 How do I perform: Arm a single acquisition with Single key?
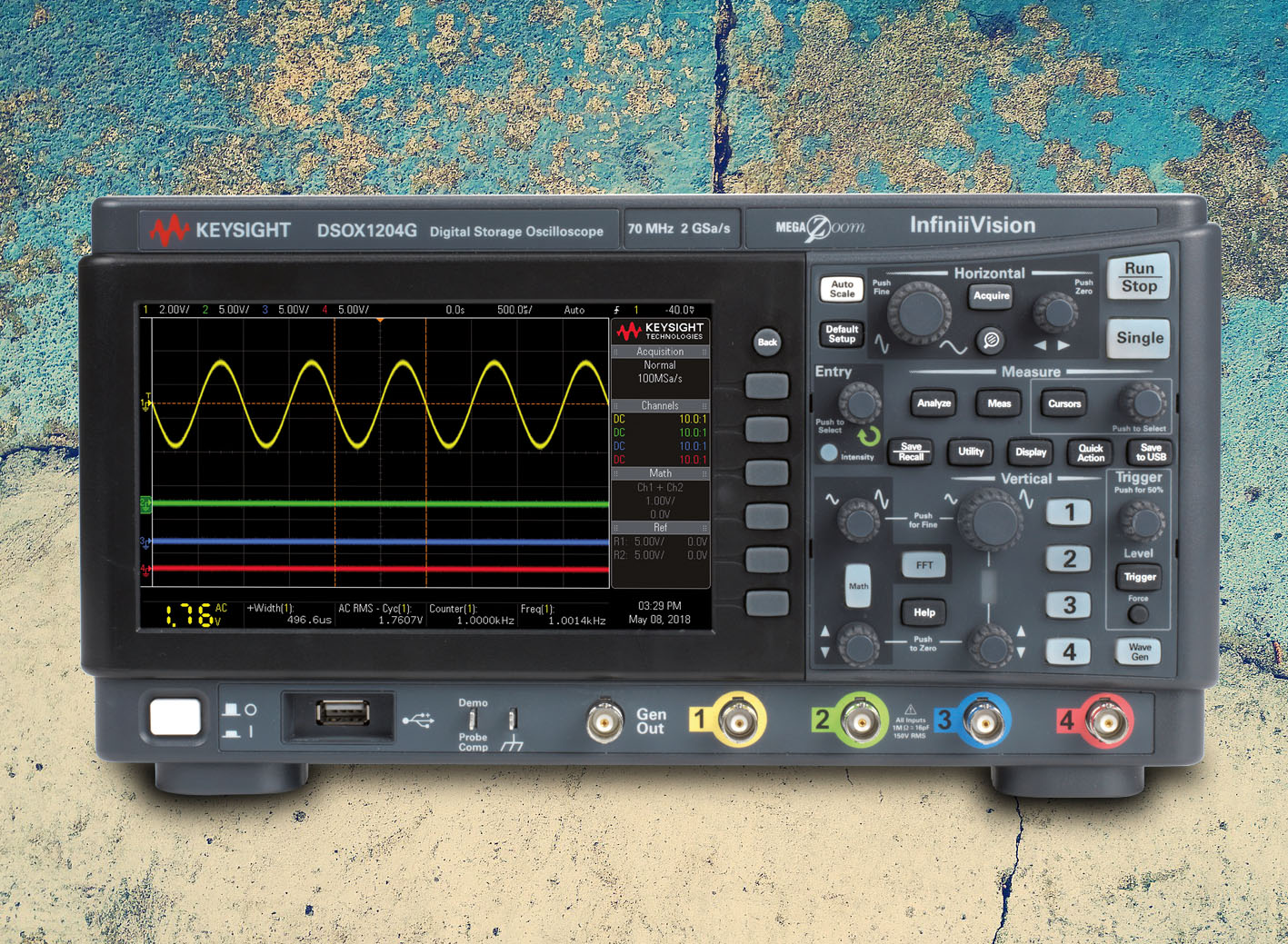pos(1139,338)
